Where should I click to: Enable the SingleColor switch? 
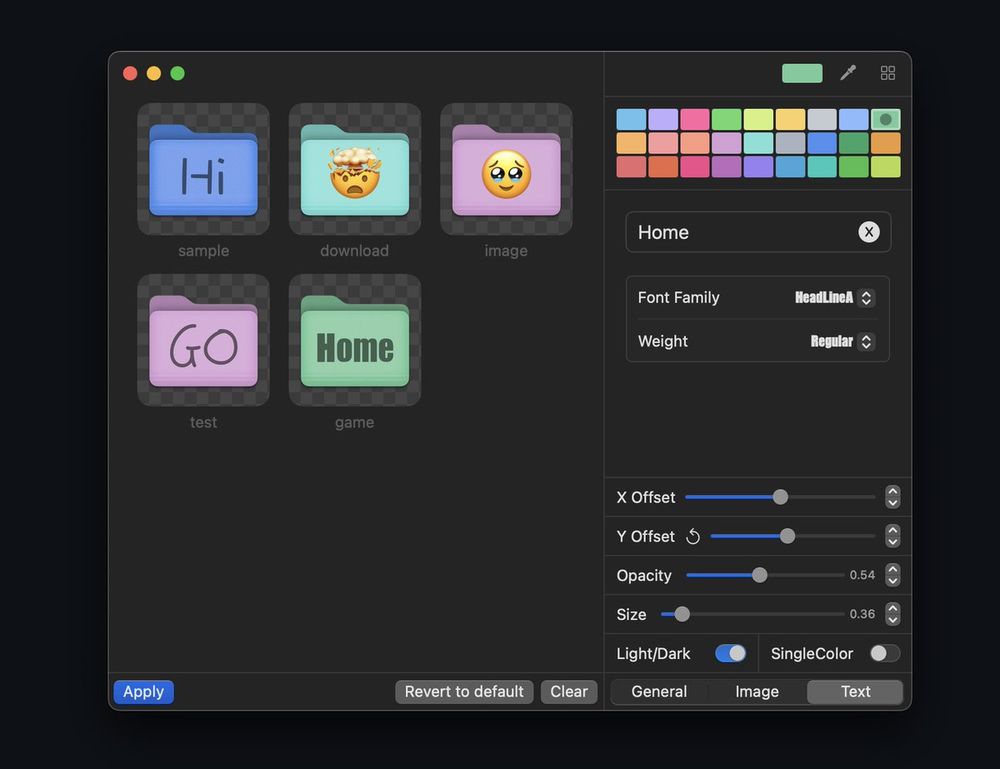pyautogui.click(x=885, y=653)
